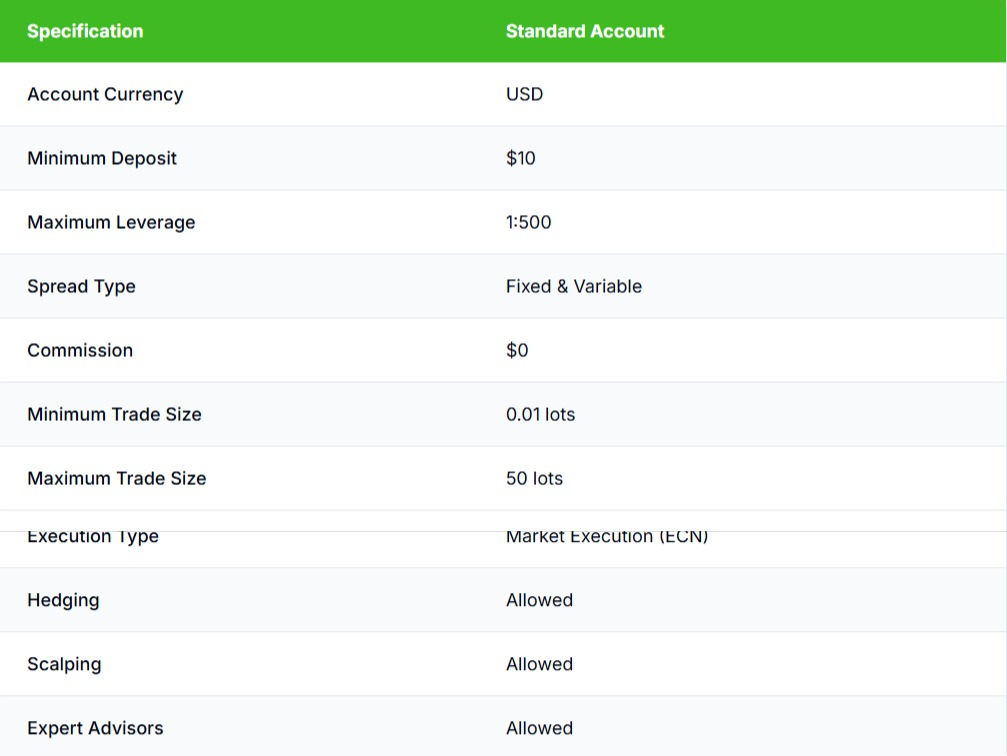This screenshot has height=756, width=1007.
Task: Click the USD value cell
Action: click(x=524, y=94)
